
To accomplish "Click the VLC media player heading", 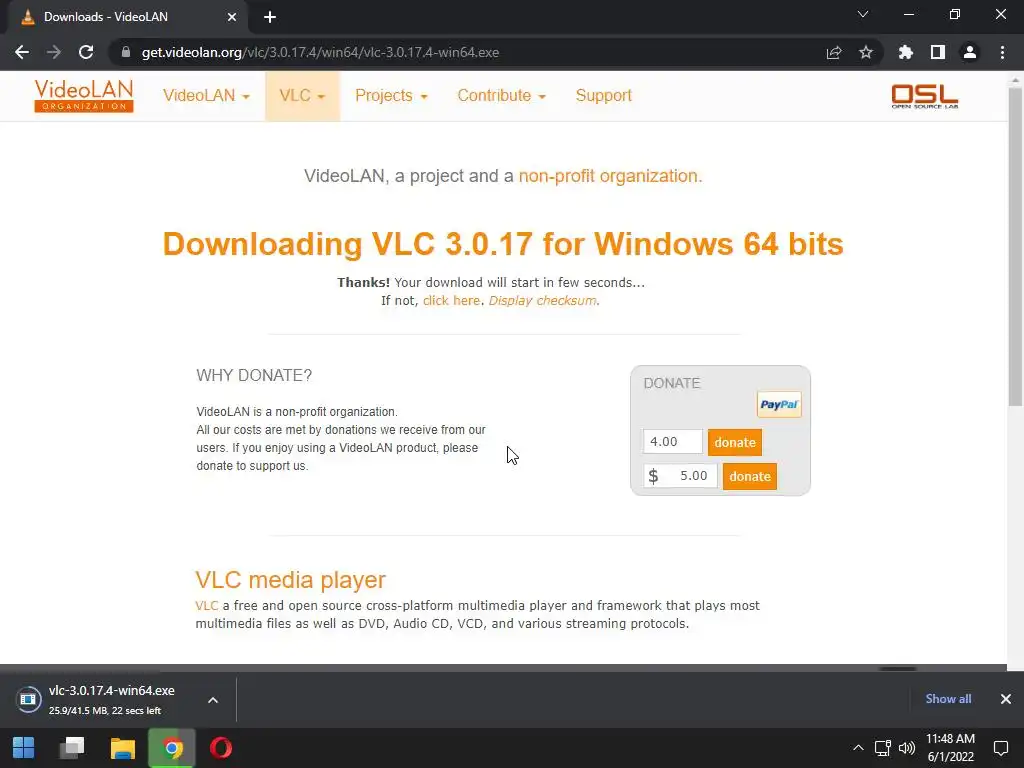I will click(291, 580).
